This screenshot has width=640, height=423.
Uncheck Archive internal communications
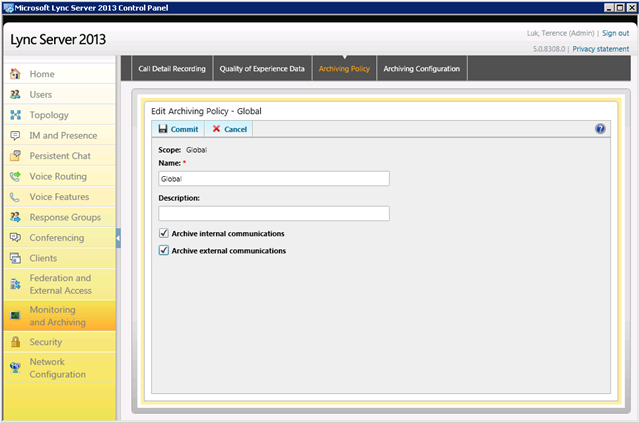tap(164, 233)
